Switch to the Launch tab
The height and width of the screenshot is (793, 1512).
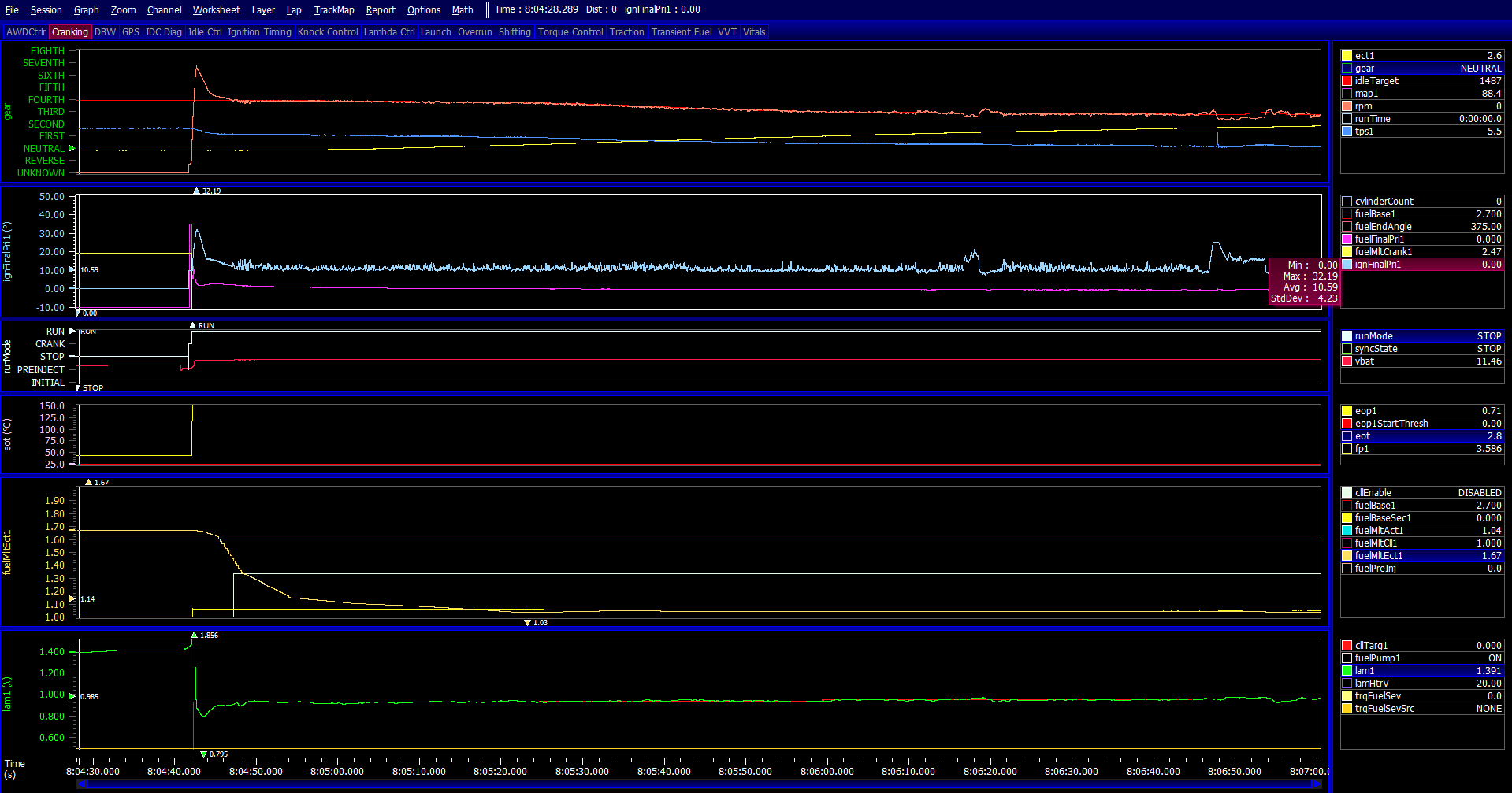click(436, 32)
